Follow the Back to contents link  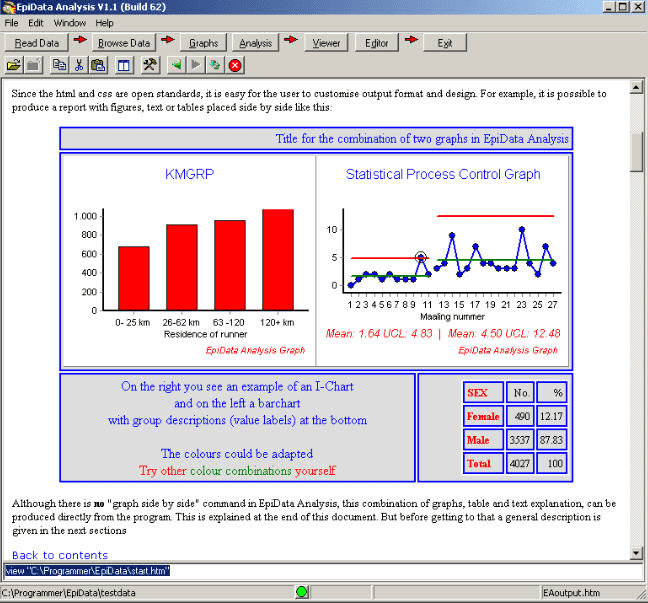point(60,555)
